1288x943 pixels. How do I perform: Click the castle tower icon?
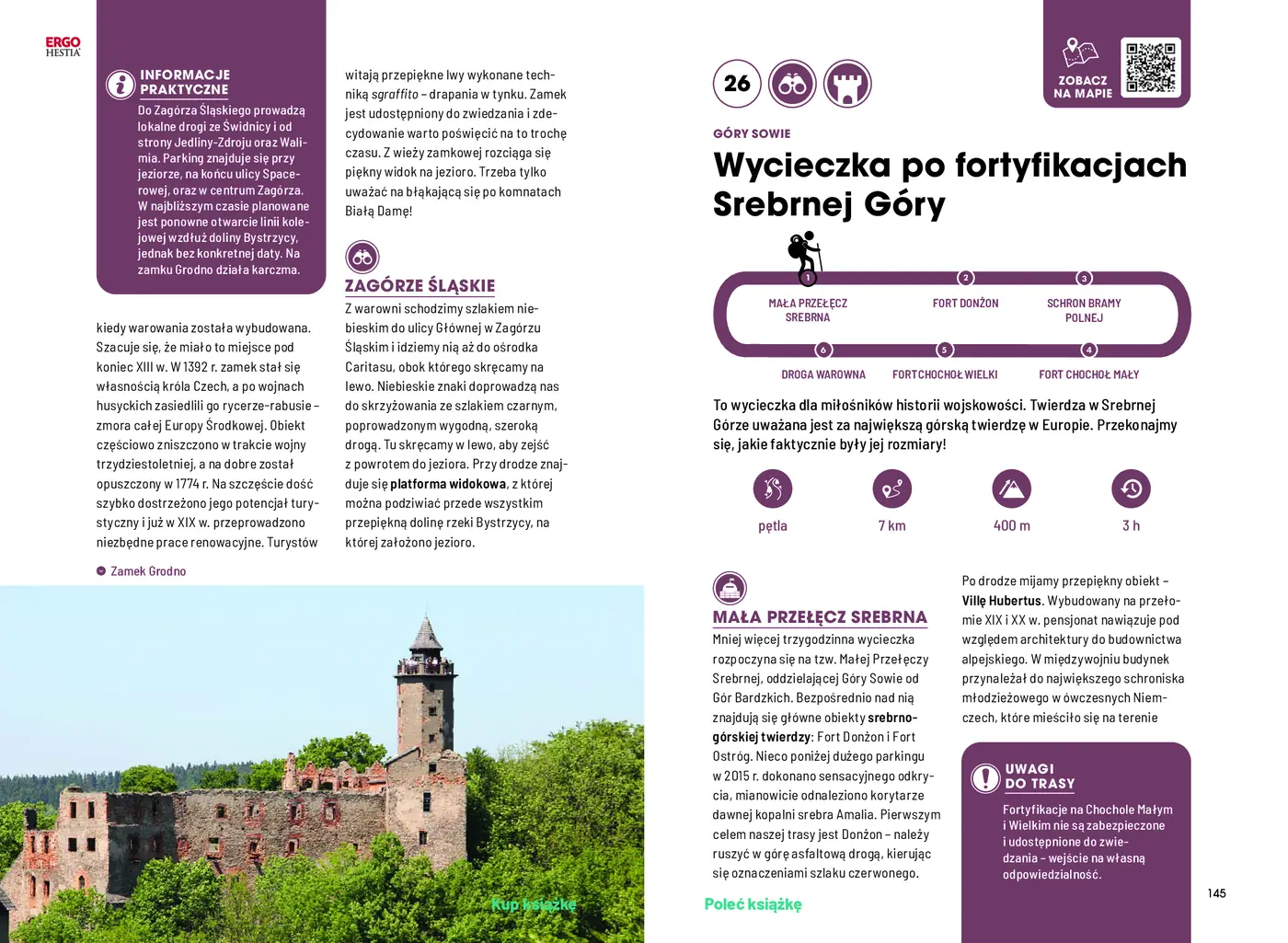(x=847, y=84)
